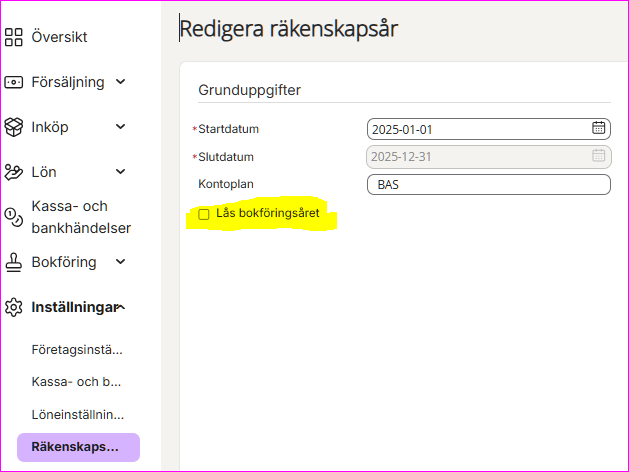
Task: Expand the Inköp menu chevron
Action: click(120, 127)
